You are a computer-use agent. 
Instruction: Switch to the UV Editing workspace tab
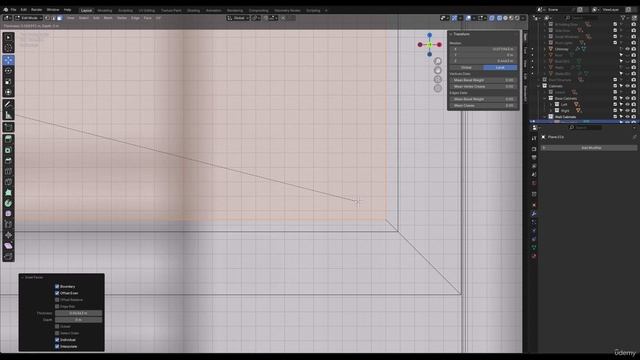(x=147, y=10)
